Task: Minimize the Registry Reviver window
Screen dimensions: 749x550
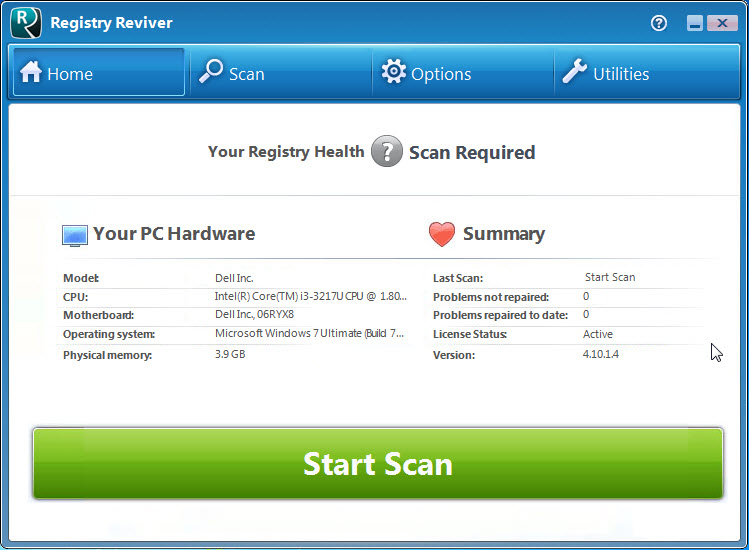Action: 695,23
